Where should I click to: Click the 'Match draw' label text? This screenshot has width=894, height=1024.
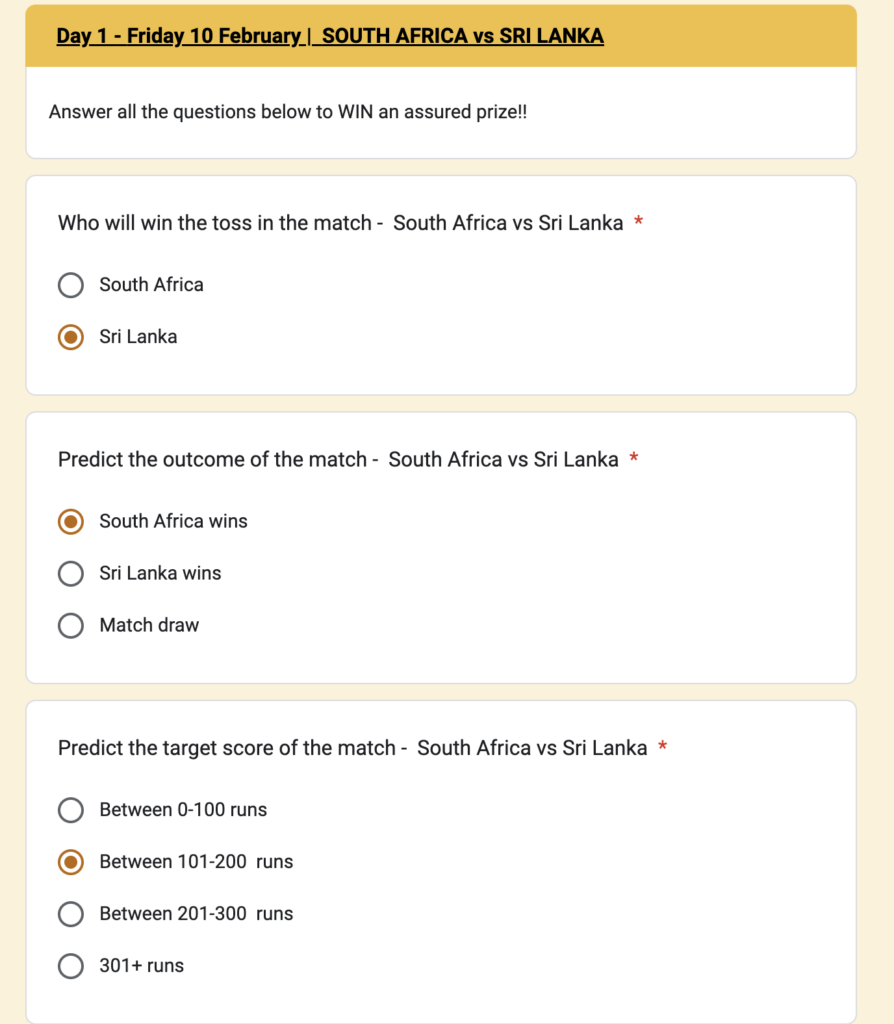pyautogui.click(x=149, y=626)
